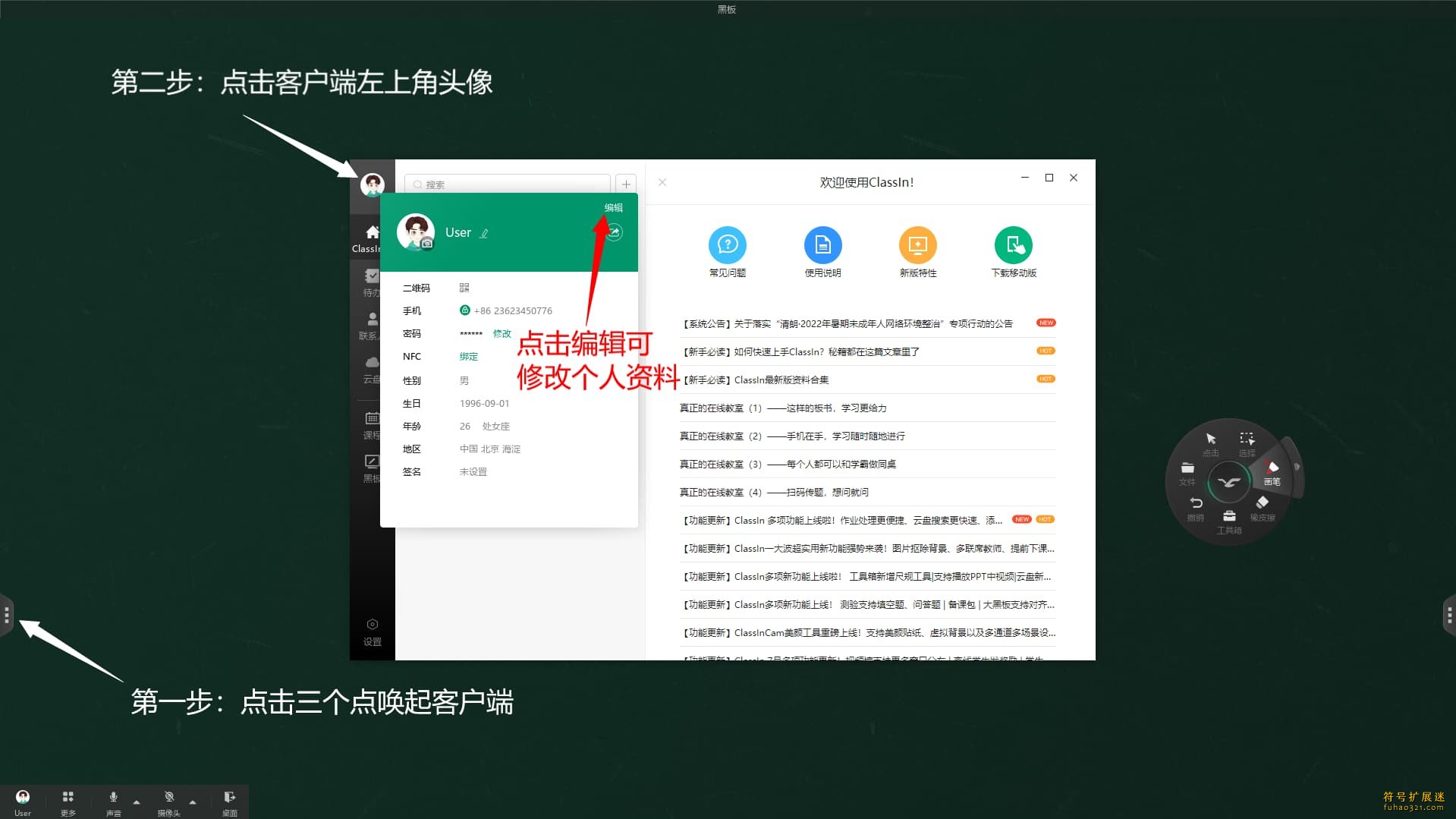This screenshot has width=1456, height=819.
Task: Open the 新版特性 new features icon
Action: pyautogui.click(x=918, y=244)
